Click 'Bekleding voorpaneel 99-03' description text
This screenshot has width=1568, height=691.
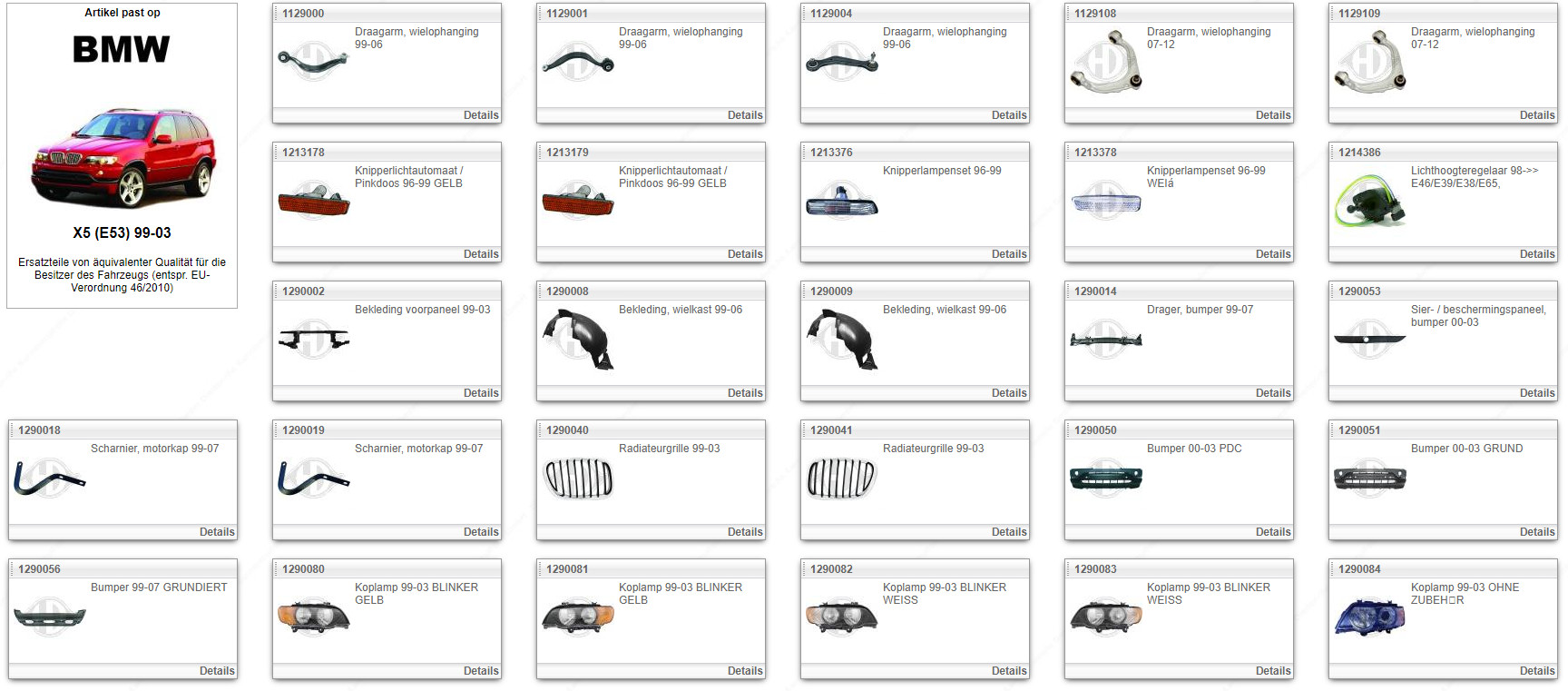click(x=422, y=310)
